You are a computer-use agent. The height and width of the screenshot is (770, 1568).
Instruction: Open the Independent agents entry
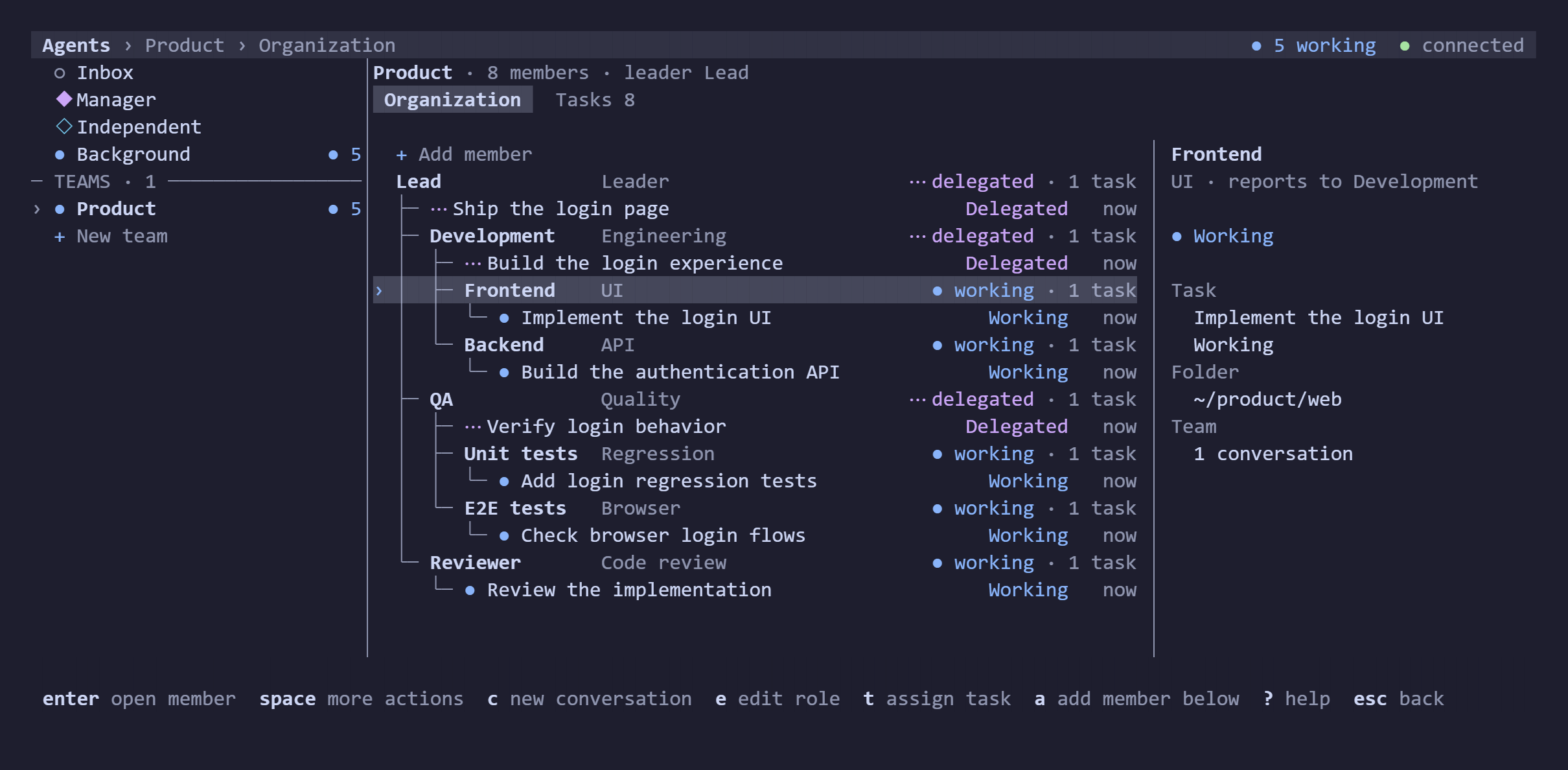coord(198,127)
